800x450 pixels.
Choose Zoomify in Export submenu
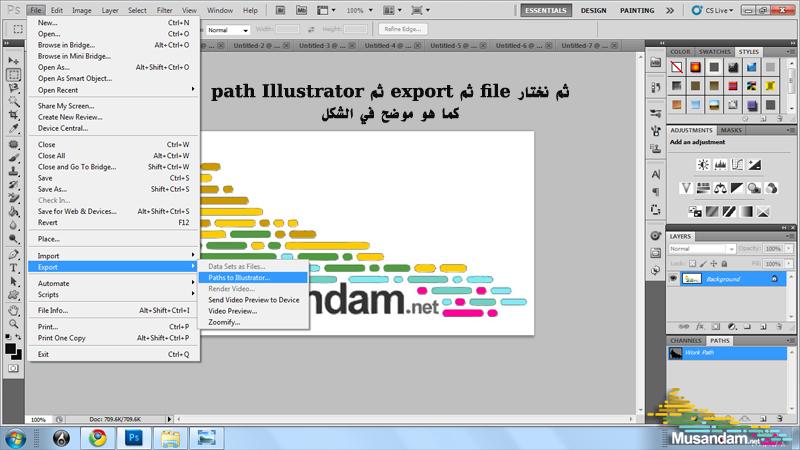tap(254, 322)
